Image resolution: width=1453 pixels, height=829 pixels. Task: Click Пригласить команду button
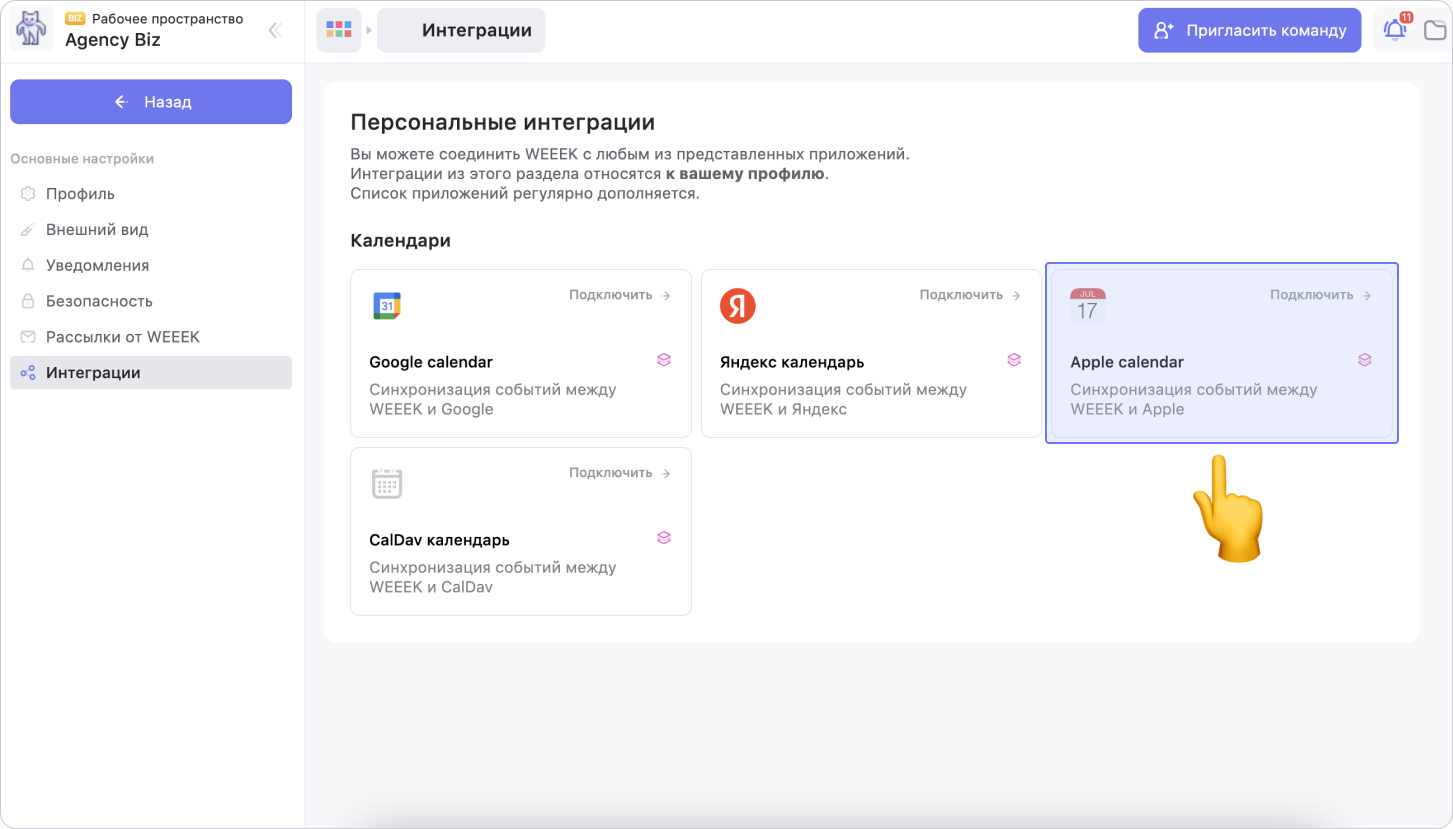coord(1249,30)
